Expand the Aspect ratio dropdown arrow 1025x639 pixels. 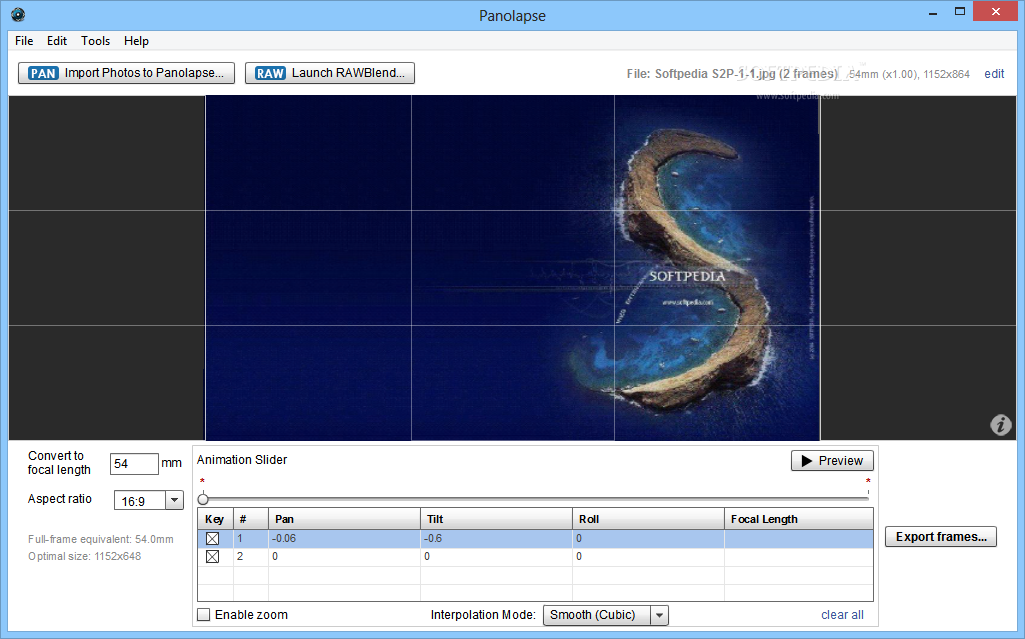pos(174,500)
